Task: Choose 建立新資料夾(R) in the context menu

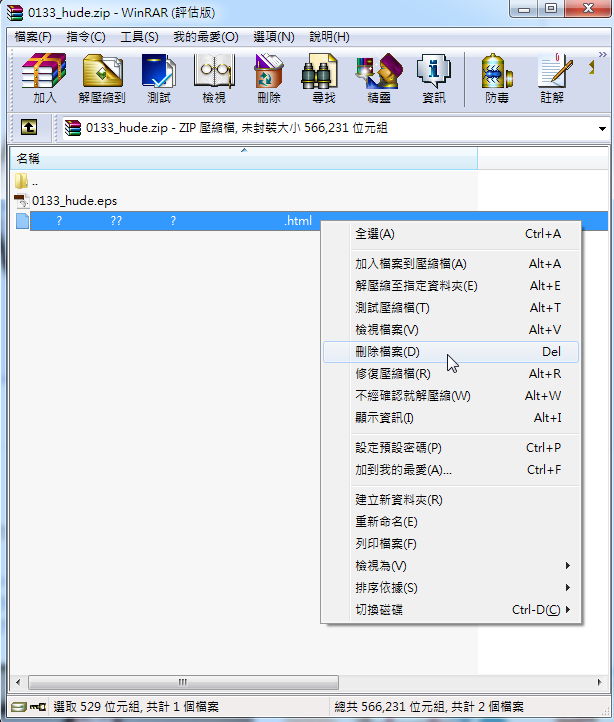Action: click(x=451, y=500)
